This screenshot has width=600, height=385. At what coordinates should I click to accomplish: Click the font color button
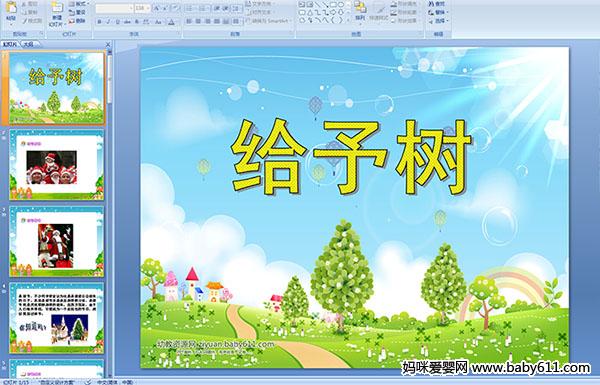[x=171, y=22]
